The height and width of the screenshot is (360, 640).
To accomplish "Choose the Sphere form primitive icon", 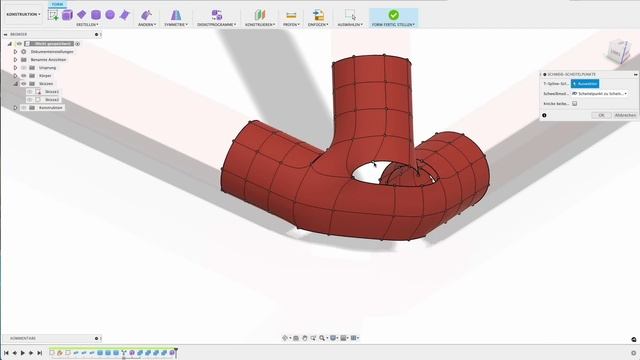I will 110,15.
